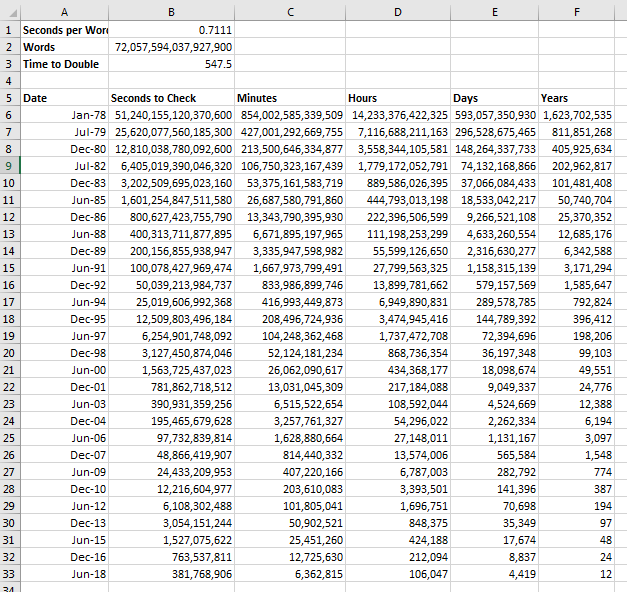This screenshot has width=627, height=592.
Task: Click the Time to Double value 547.5
Action: click(x=171, y=64)
